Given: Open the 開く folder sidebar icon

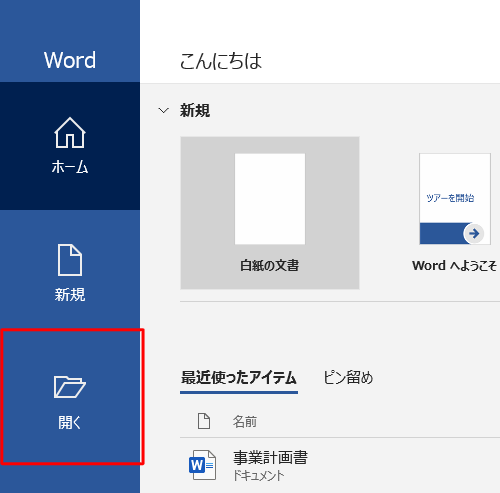Looking at the screenshot, I should pyautogui.click(x=70, y=387).
